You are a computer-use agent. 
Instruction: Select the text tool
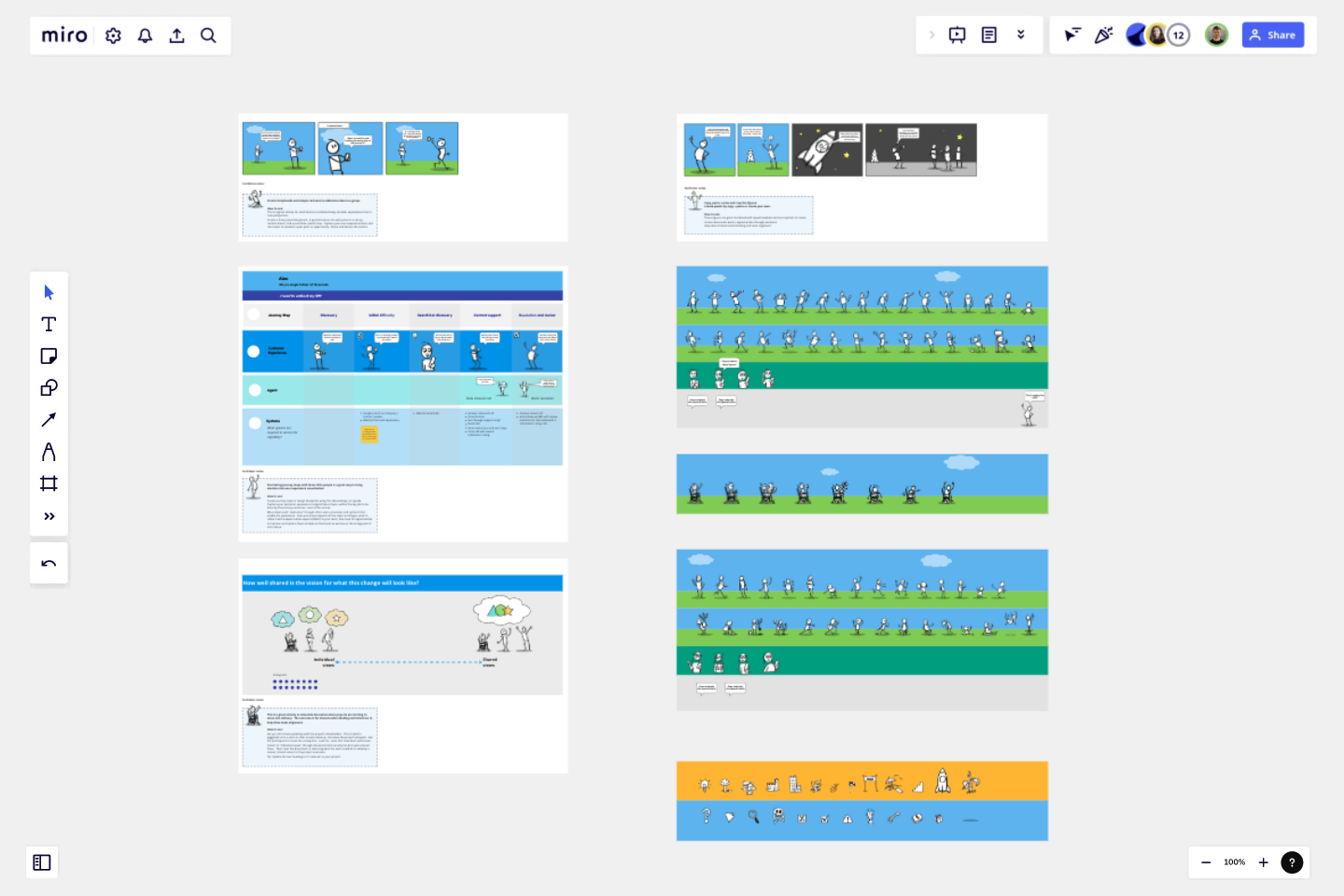coord(49,325)
